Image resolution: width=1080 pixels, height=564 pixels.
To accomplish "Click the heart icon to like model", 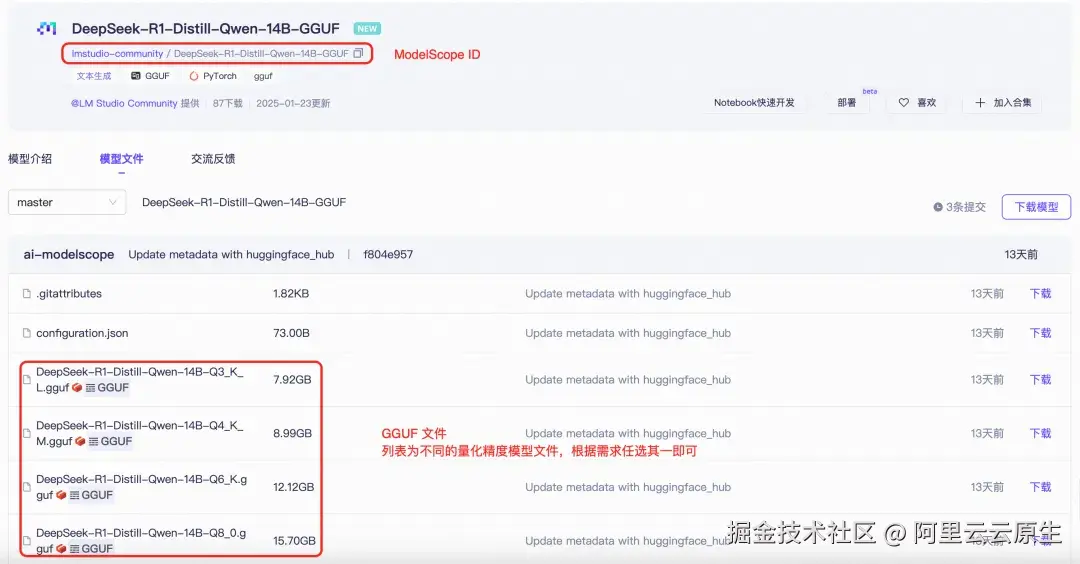I will pyautogui.click(x=904, y=103).
